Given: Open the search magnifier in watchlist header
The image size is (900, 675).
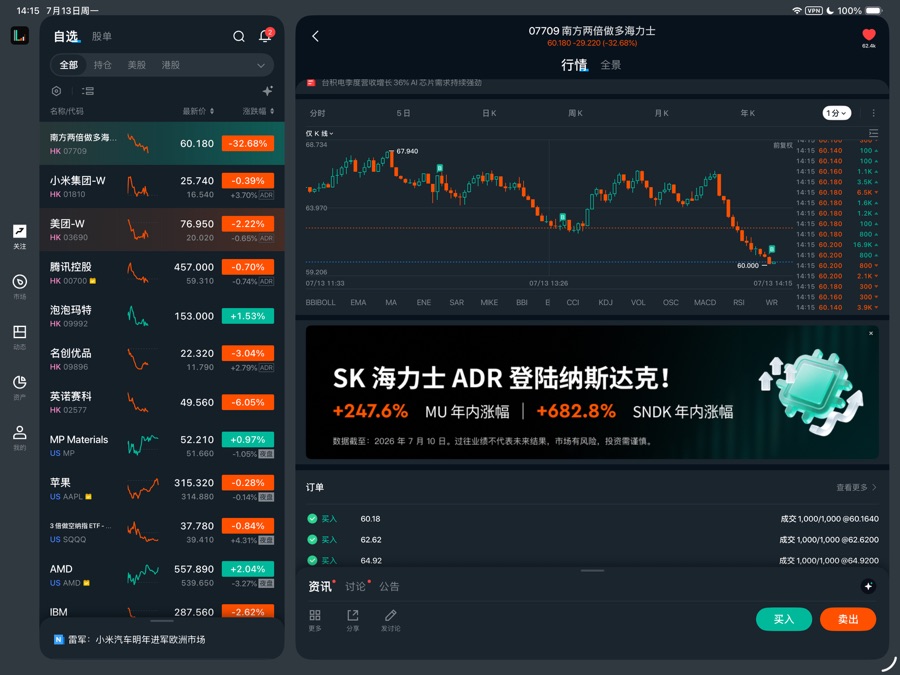Looking at the screenshot, I should [x=239, y=37].
